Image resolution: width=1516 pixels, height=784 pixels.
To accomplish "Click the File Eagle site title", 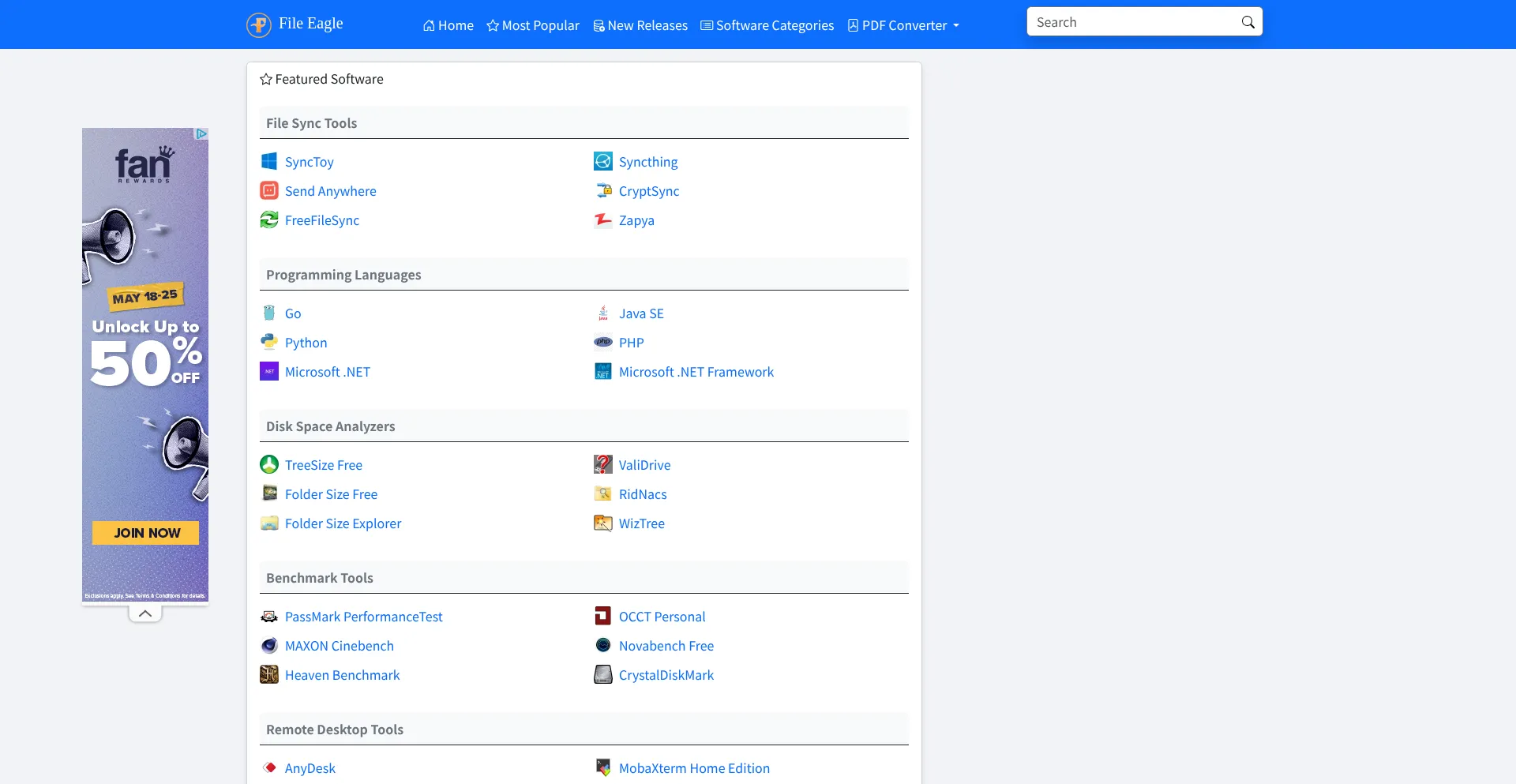I will (311, 24).
